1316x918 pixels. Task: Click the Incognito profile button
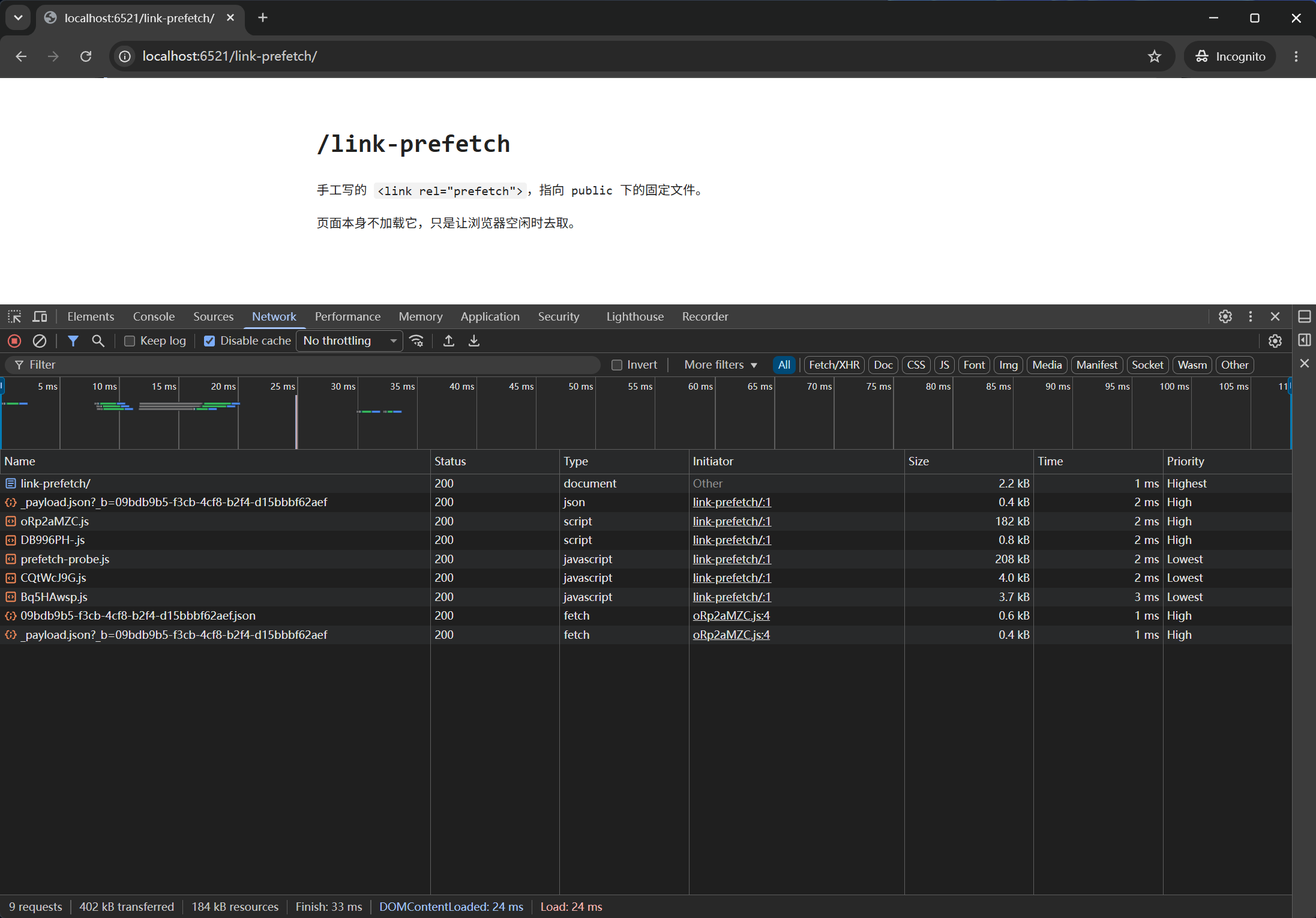1230,56
